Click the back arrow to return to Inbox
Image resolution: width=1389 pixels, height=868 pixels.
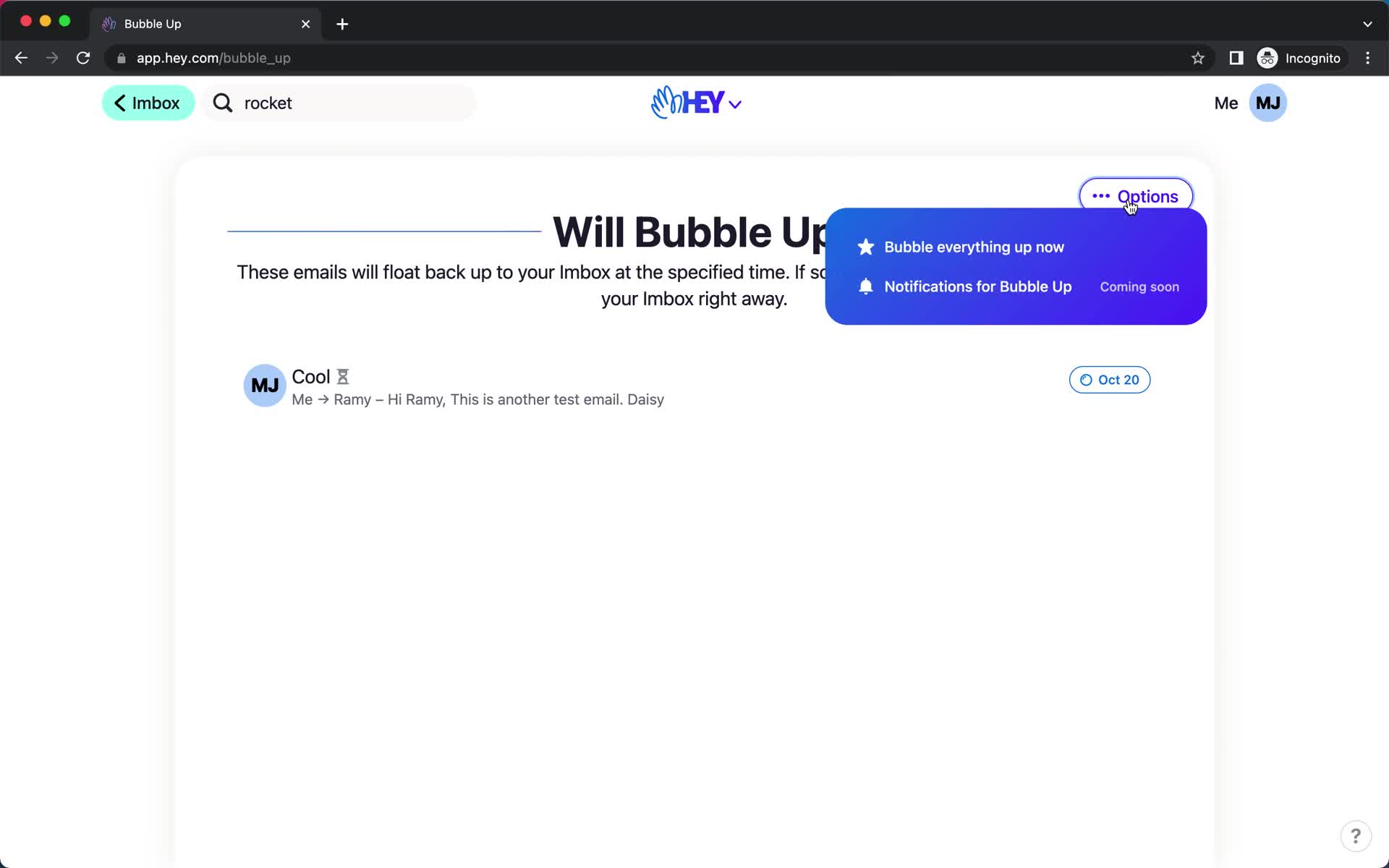pos(120,102)
